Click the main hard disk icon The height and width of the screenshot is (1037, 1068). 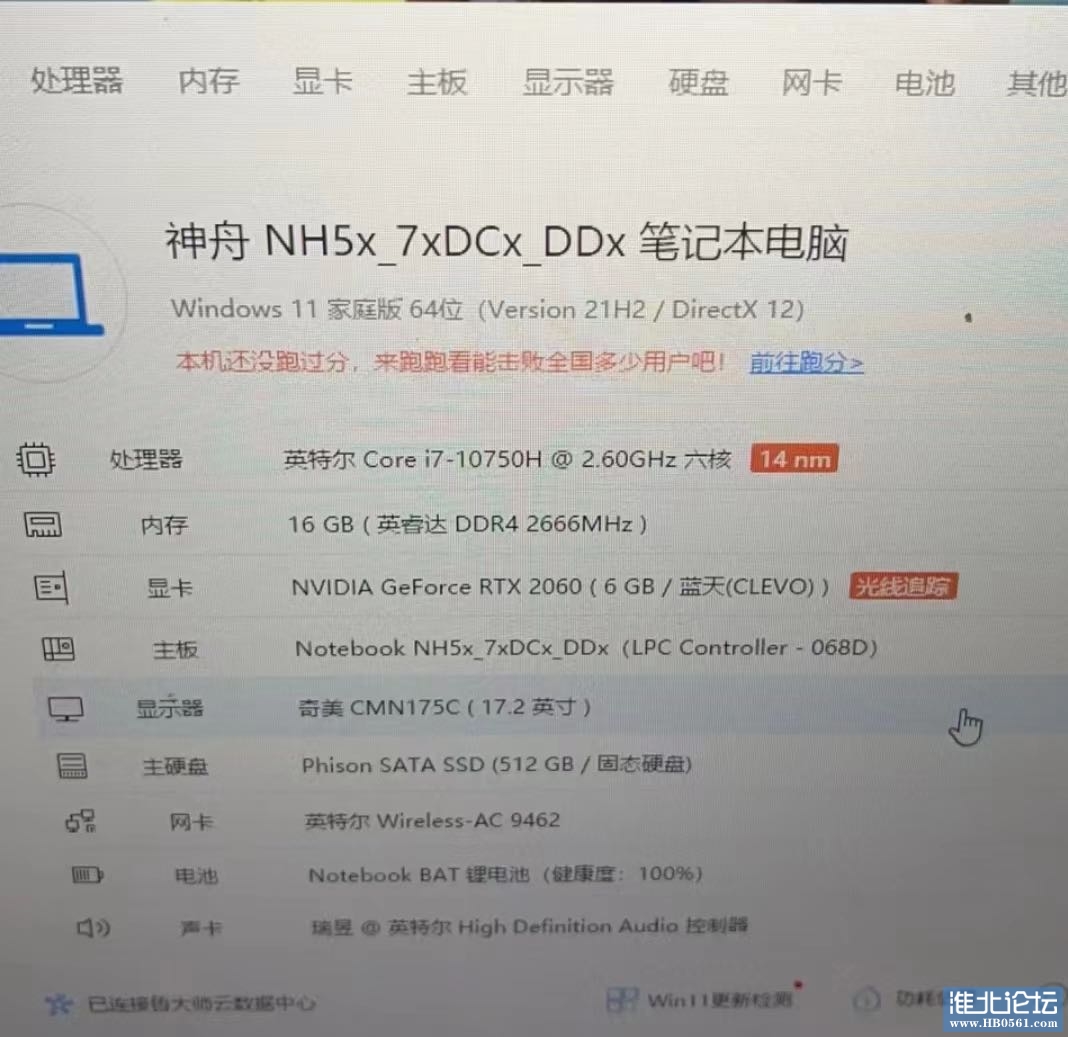pyautogui.click(x=72, y=766)
